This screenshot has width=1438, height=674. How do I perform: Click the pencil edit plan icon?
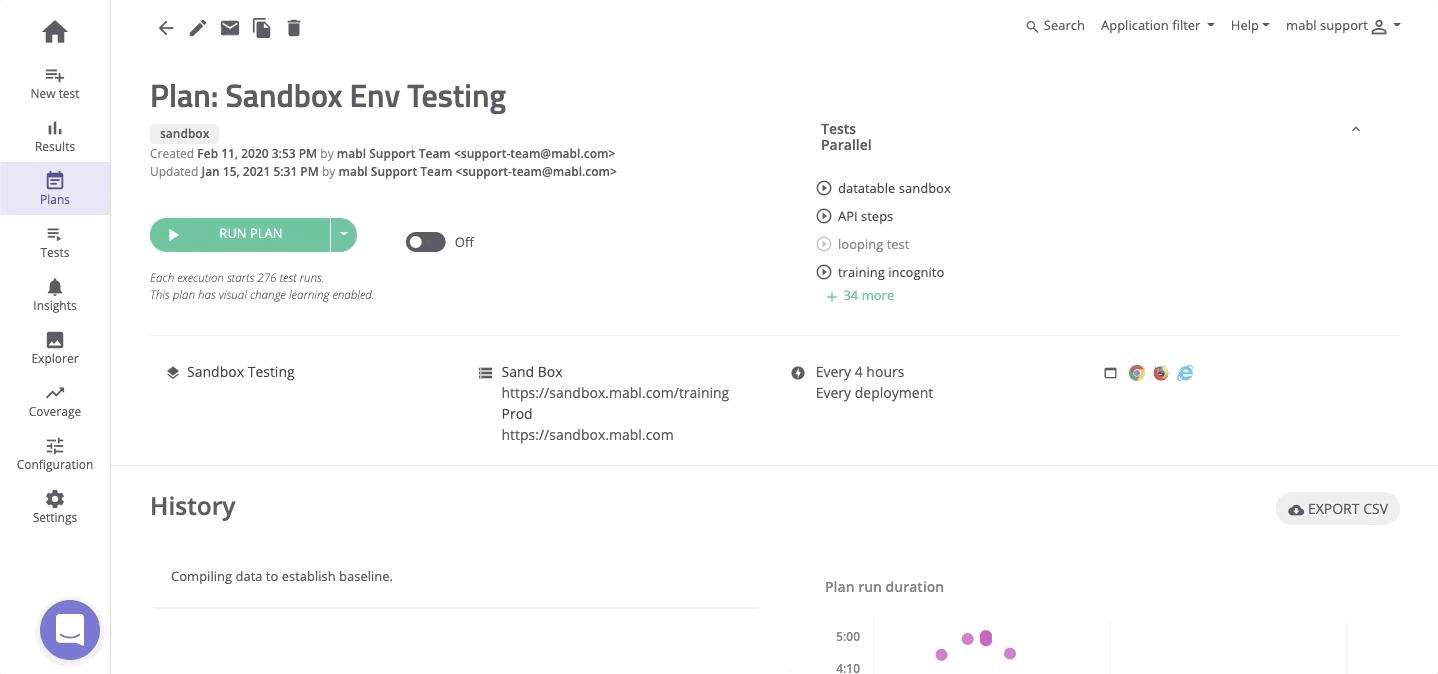coord(198,28)
